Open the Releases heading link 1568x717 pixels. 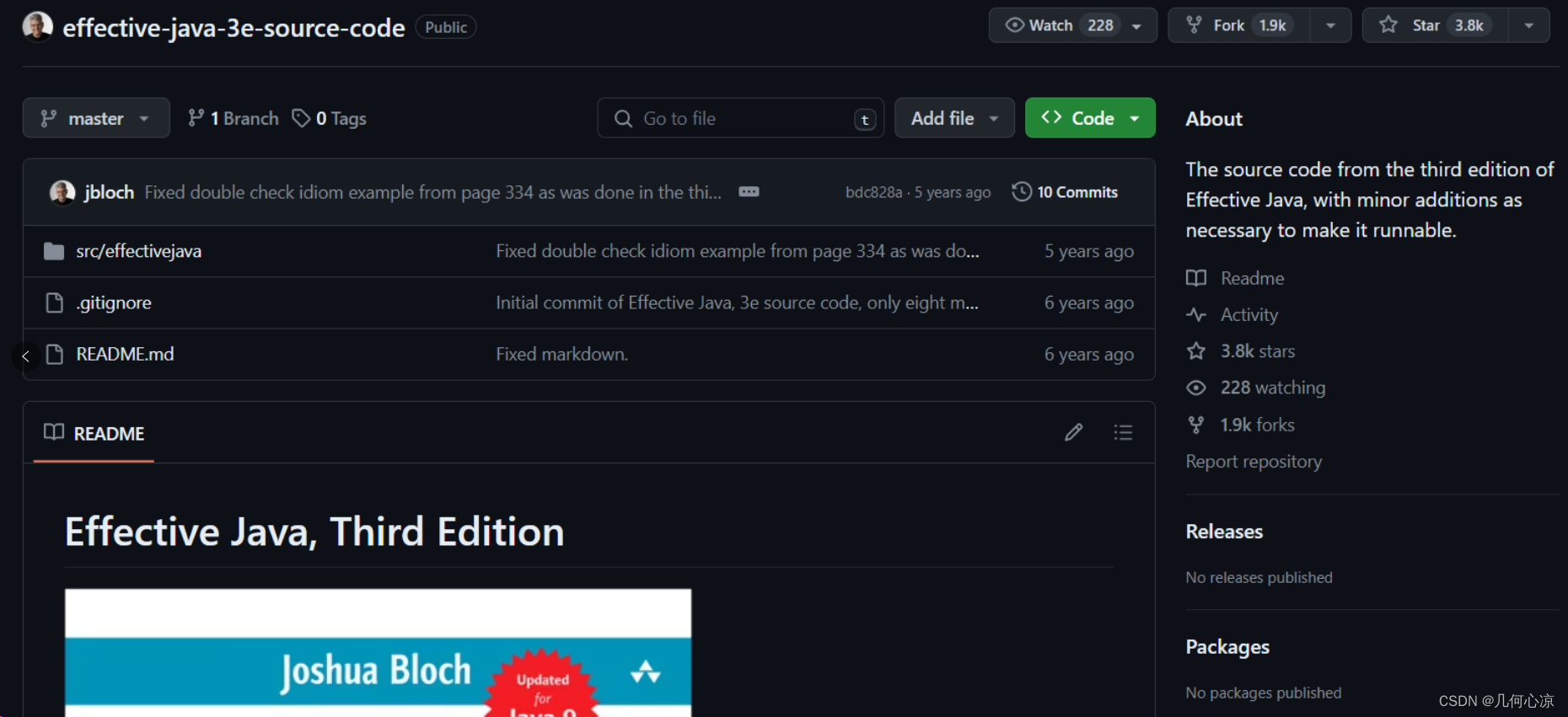[1224, 532]
